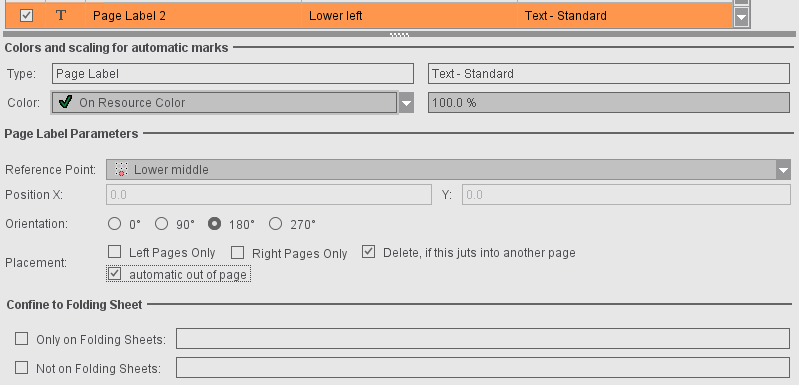
Task: Check Not on Folding Sheets option
Action: [x=21, y=367]
